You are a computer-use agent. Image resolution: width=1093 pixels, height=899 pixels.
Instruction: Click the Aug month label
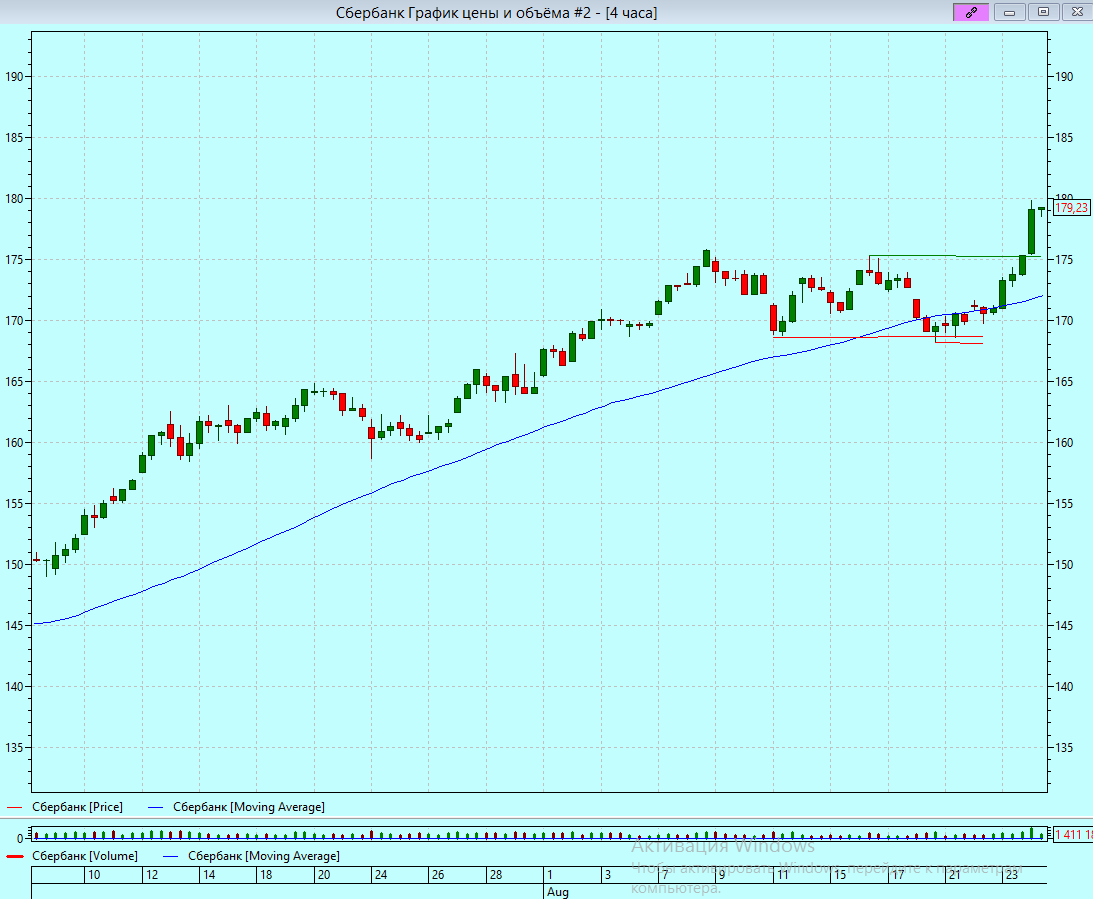558,892
